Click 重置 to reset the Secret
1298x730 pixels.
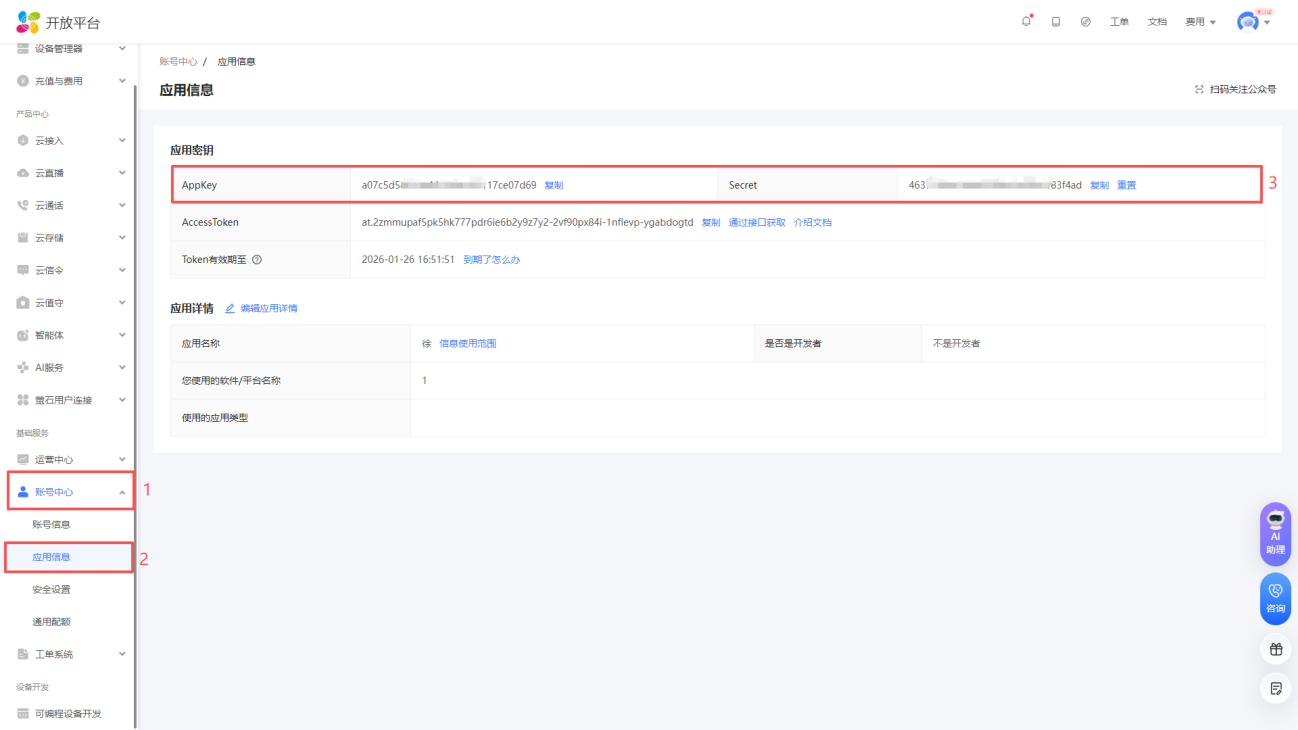pos(1126,185)
